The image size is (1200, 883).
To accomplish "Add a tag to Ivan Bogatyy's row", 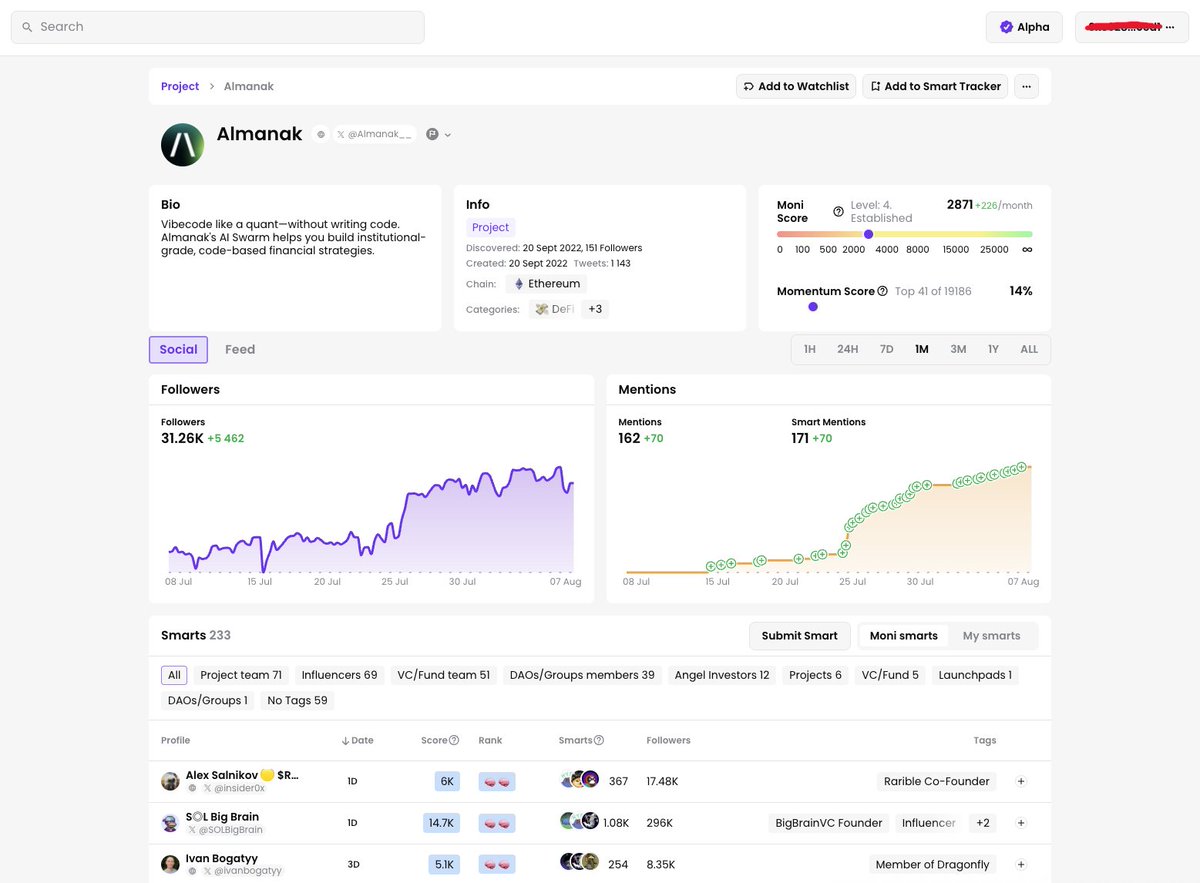I will (1021, 864).
